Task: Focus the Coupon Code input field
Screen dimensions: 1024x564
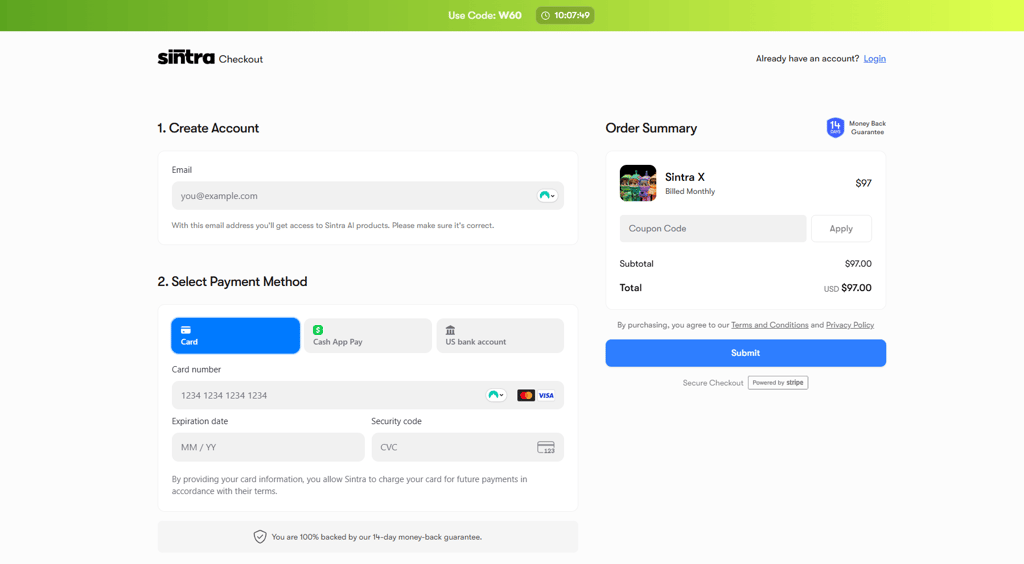Action: (712, 228)
